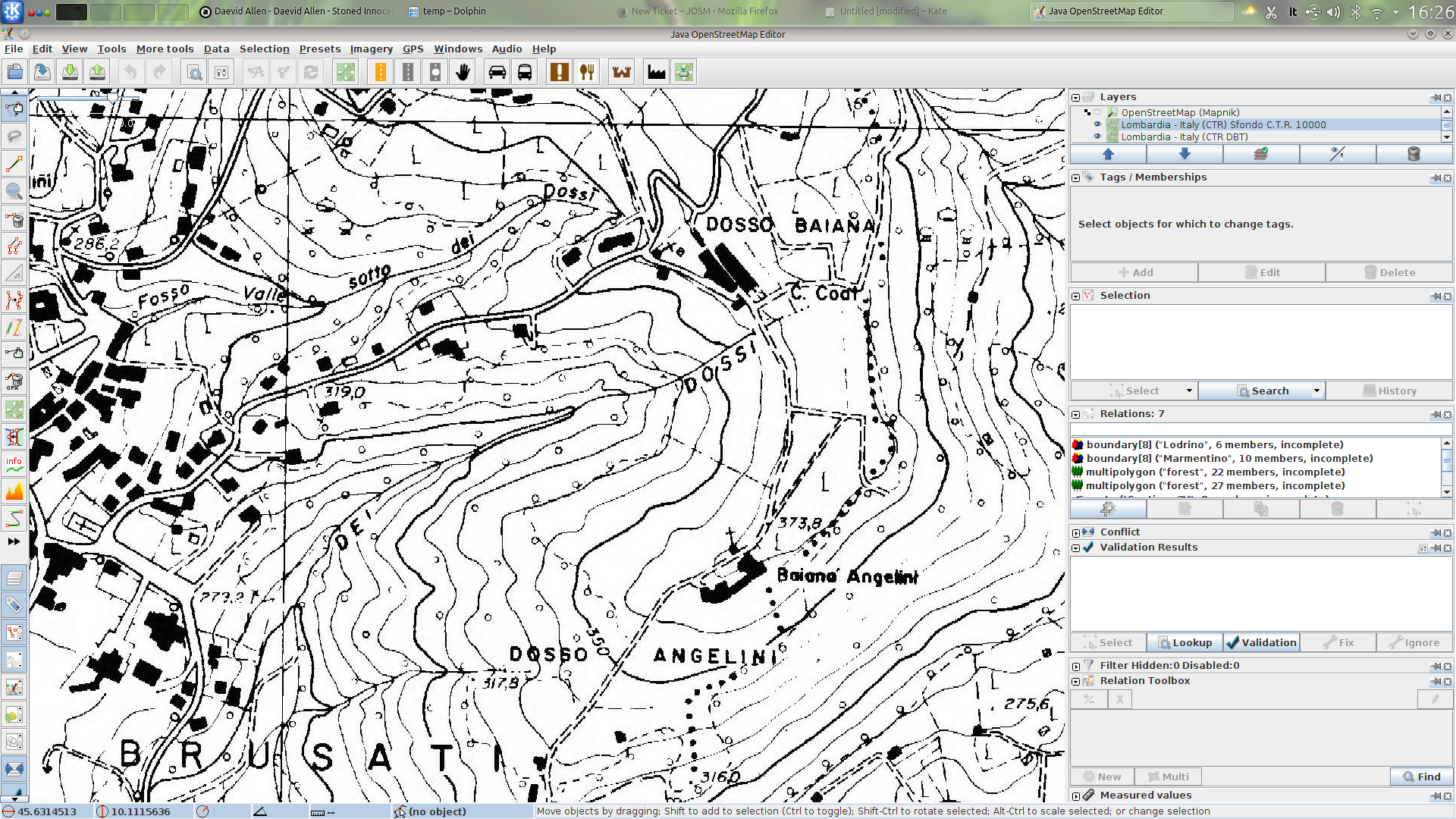
Task: Show the OpenStreetMap (Mapnik) layer
Action: point(1097,112)
